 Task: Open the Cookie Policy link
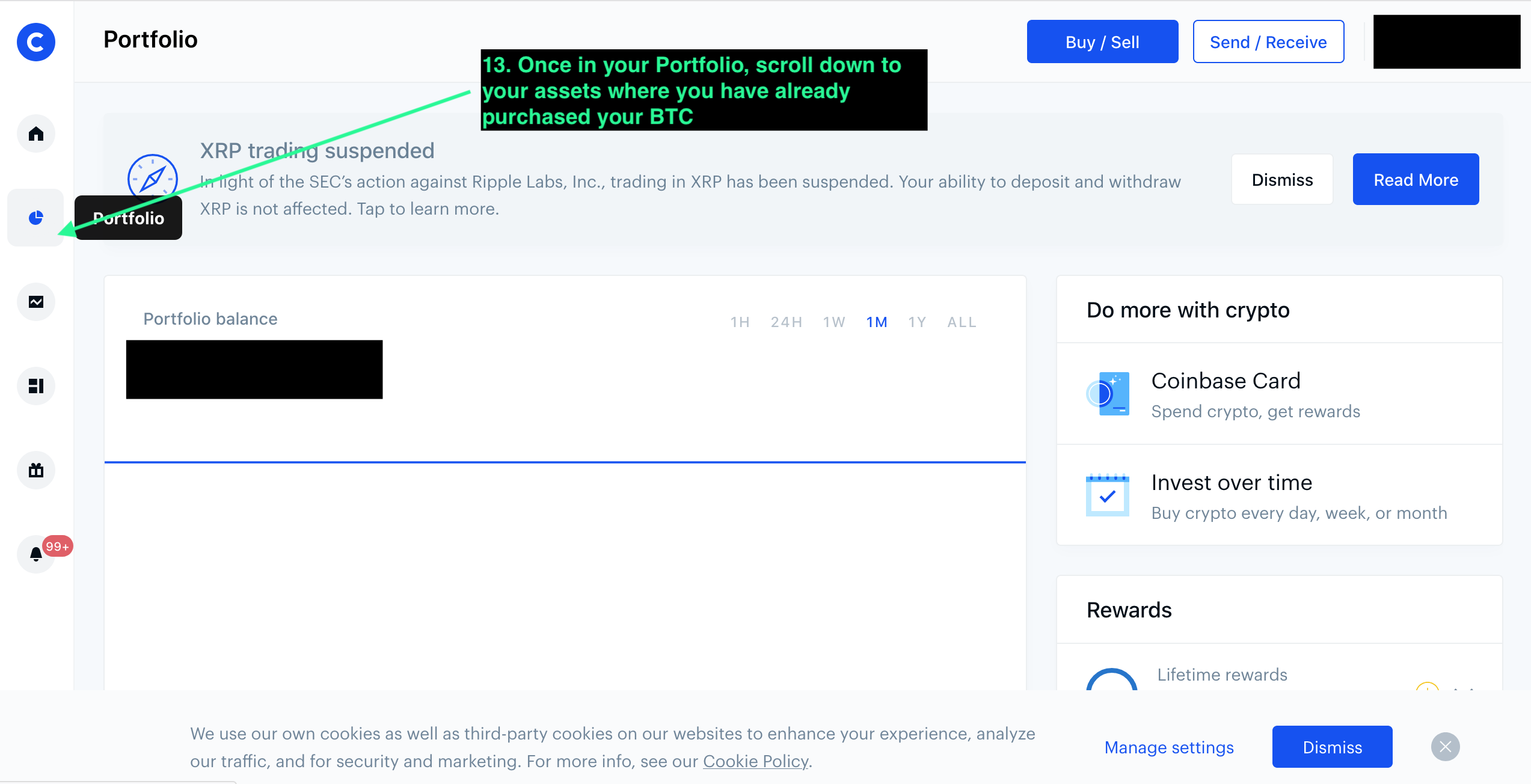(x=756, y=761)
